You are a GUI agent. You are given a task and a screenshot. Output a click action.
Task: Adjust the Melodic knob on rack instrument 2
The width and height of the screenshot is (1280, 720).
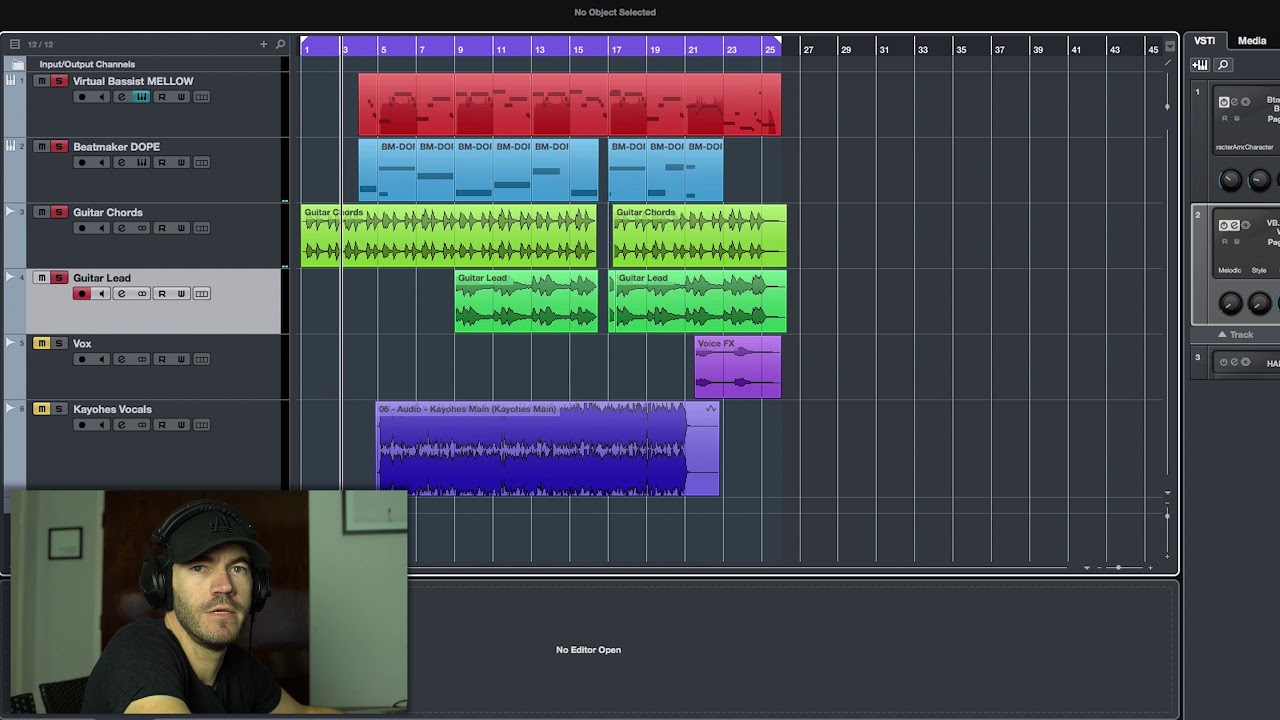pos(1230,302)
